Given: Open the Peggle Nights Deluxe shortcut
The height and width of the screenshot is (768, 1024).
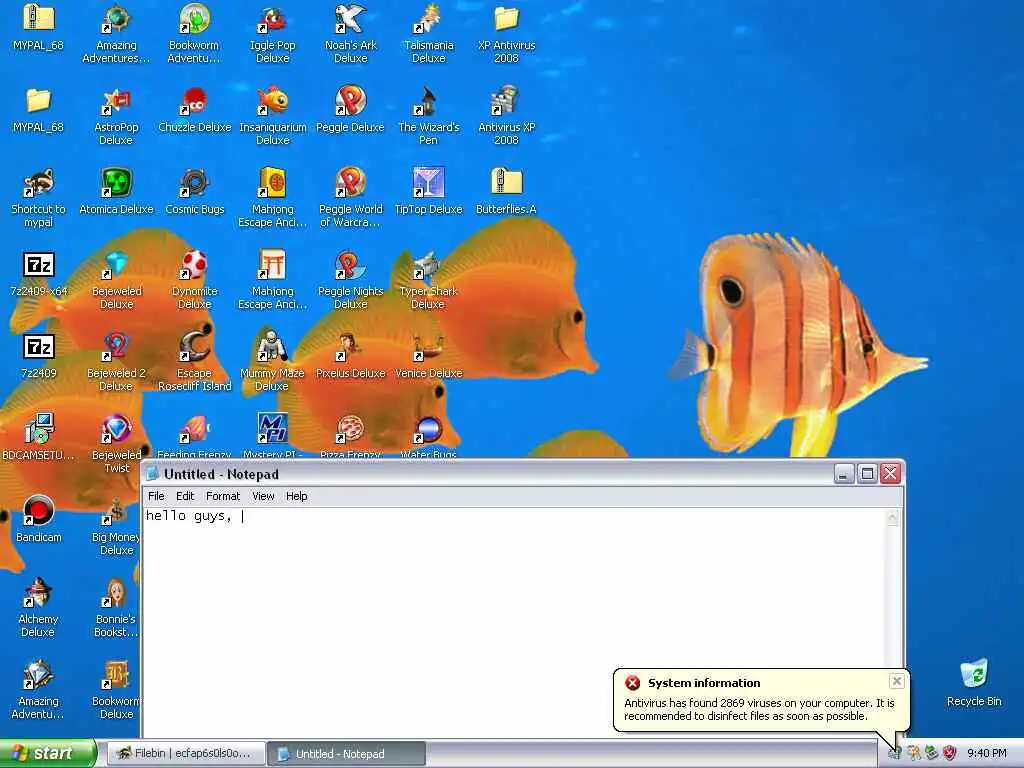Looking at the screenshot, I should click(x=351, y=280).
